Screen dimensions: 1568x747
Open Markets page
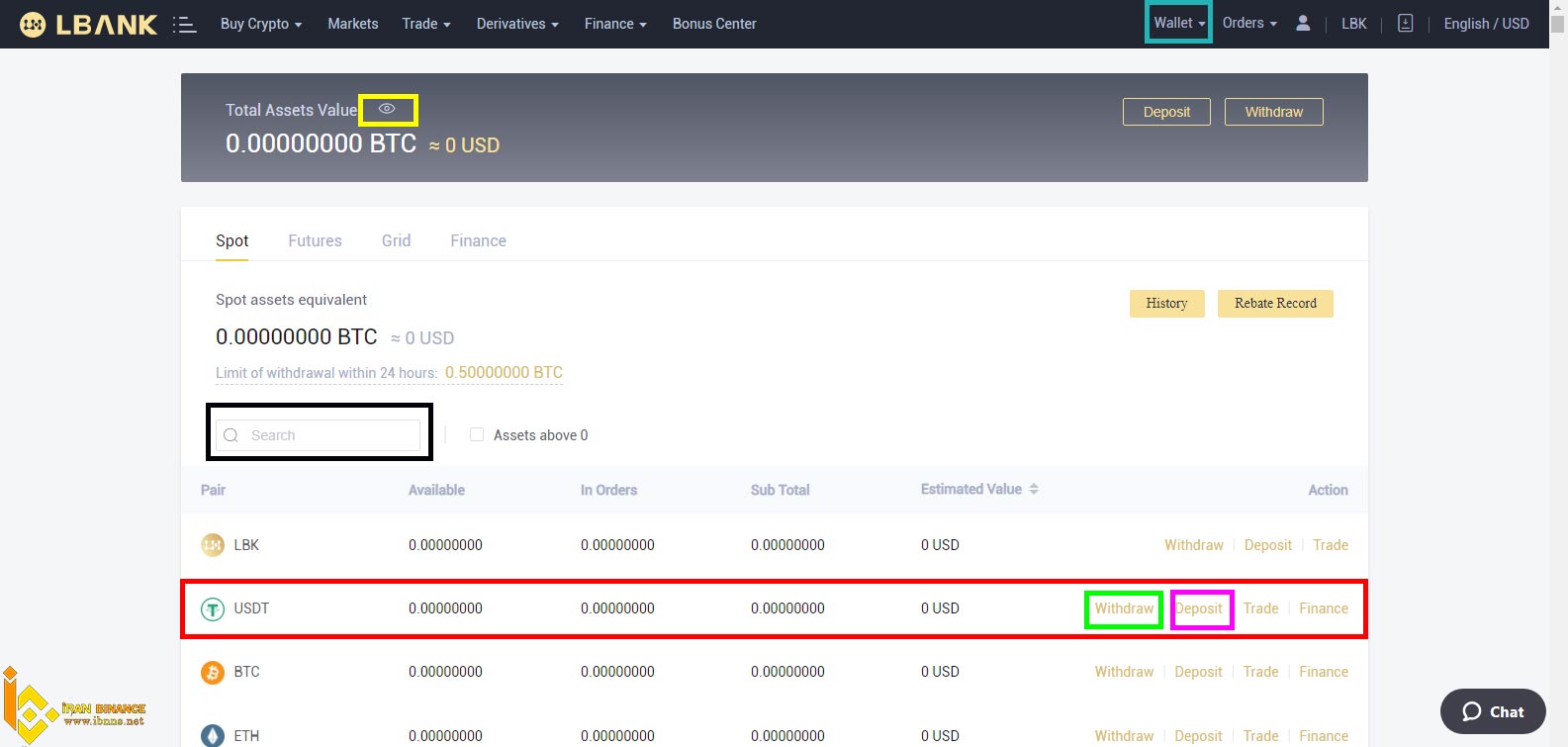tap(353, 24)
